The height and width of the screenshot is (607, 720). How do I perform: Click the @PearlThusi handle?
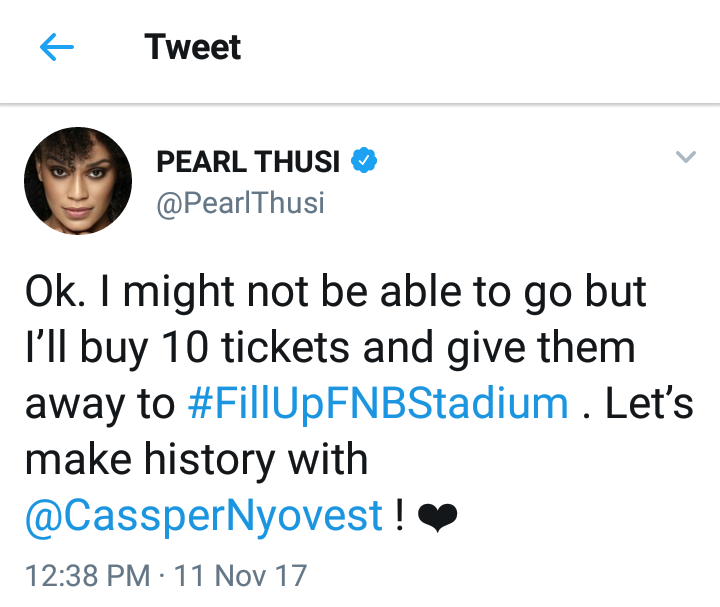pyautogui.click(x=240, y=203)
